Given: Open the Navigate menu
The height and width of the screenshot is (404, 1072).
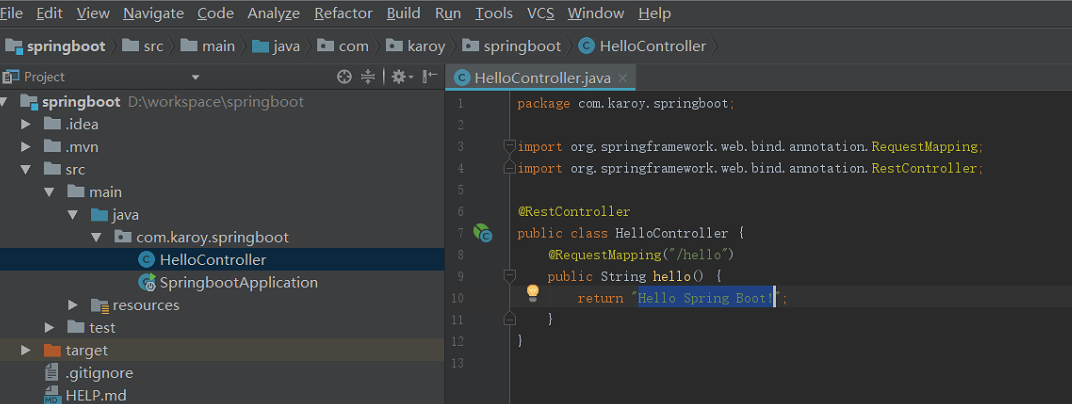Looking at the screenshot, I should [x=153, y=13].
